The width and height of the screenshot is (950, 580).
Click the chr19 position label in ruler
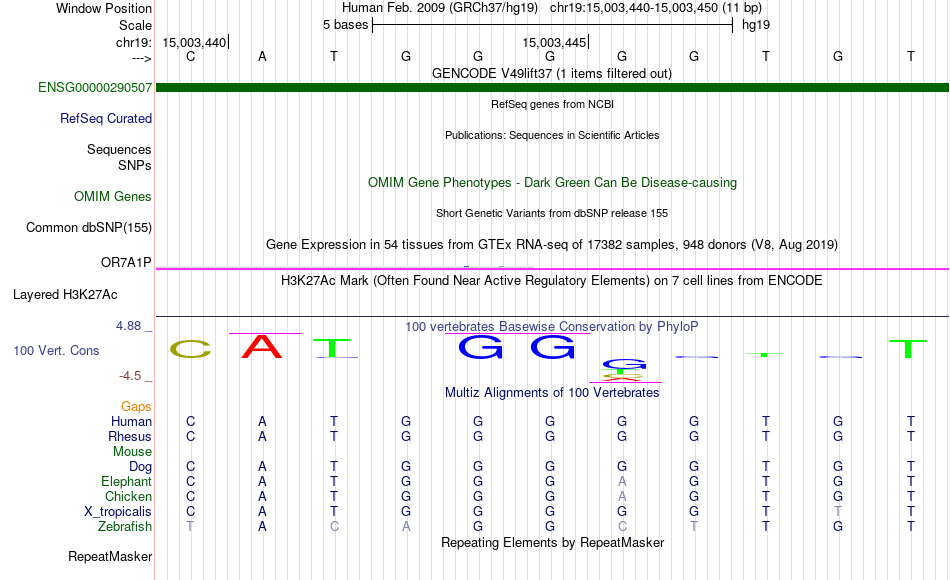coord(134,42)
